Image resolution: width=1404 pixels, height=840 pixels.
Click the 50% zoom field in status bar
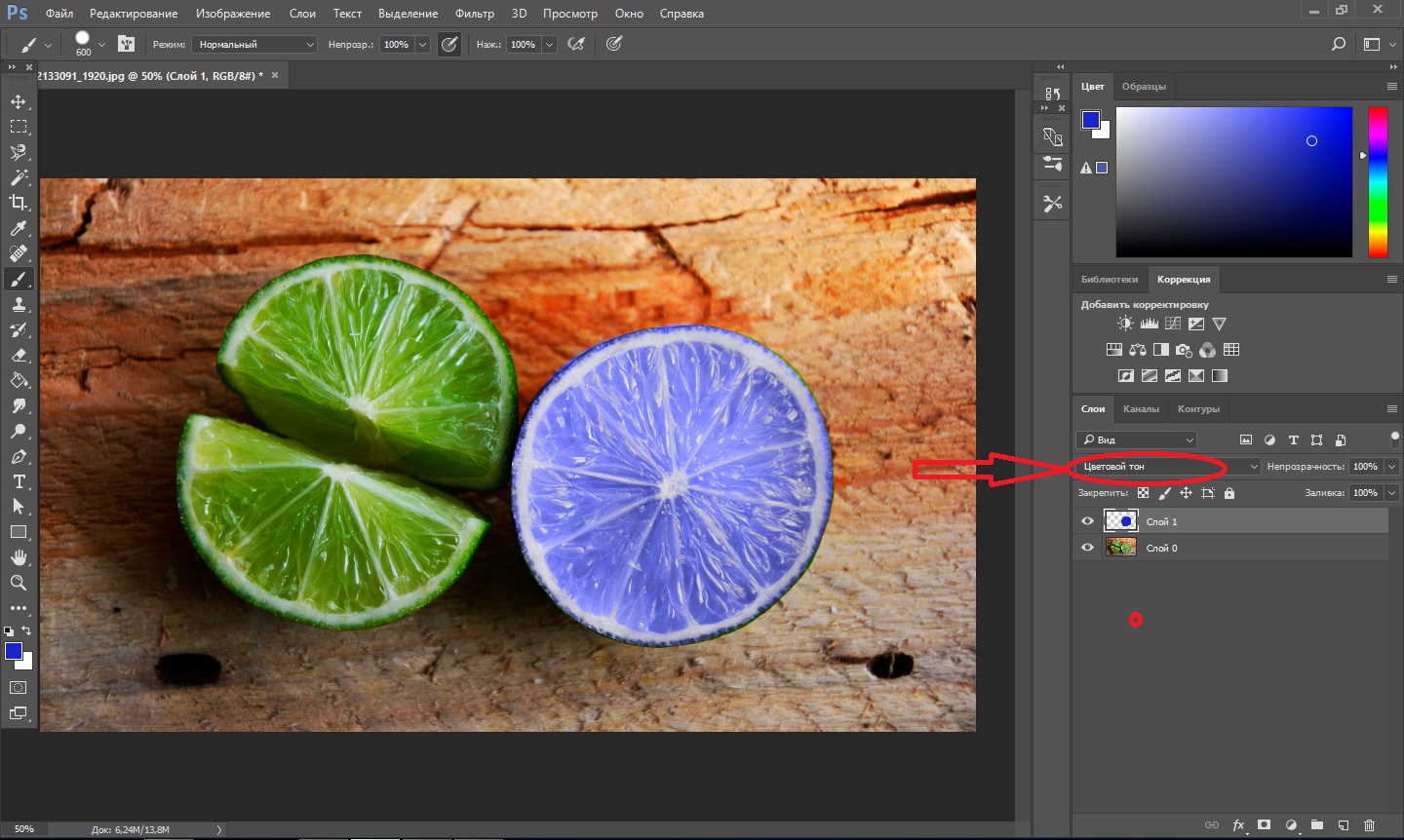pos(24,829)
